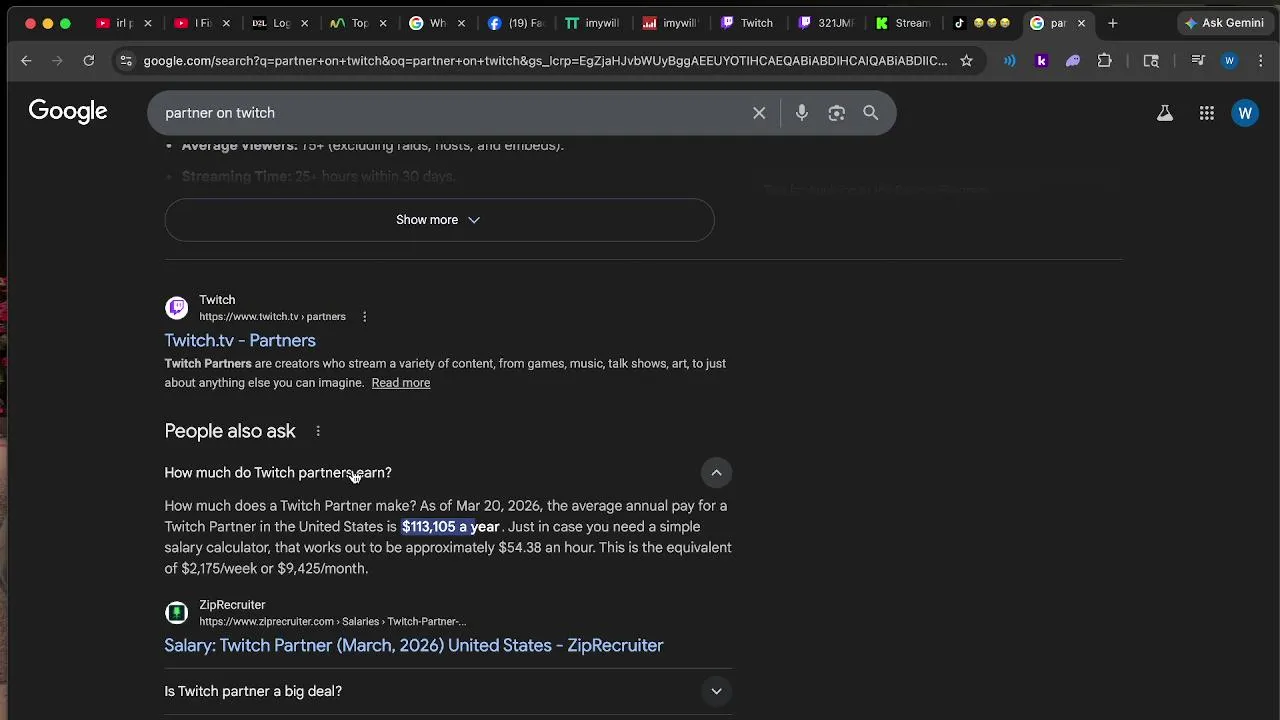The width and height of the screenshot is (1280, 720).
Task: Open the Extensions puzzle-piece menu
Action: coord(1105,61)
